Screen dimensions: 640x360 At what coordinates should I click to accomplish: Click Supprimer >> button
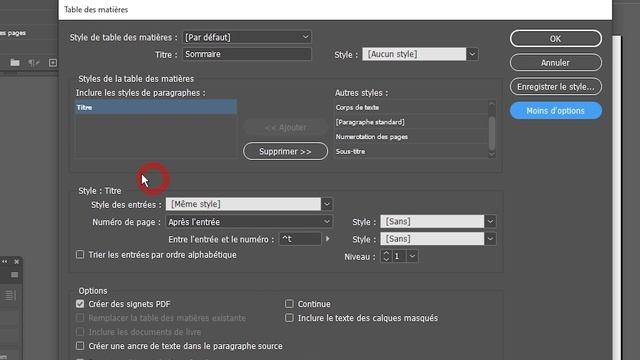(x=285, y=151)
